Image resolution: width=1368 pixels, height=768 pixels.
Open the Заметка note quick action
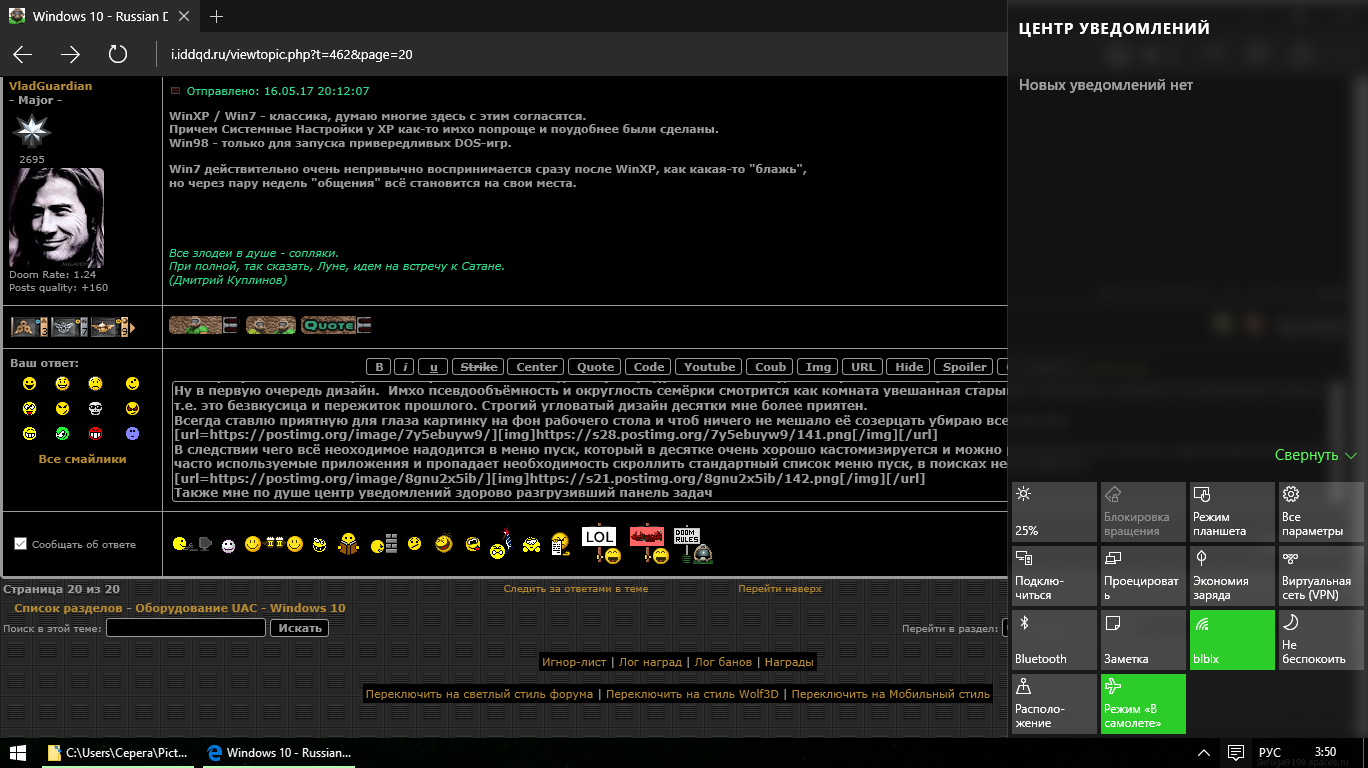tap(1143, 639)
